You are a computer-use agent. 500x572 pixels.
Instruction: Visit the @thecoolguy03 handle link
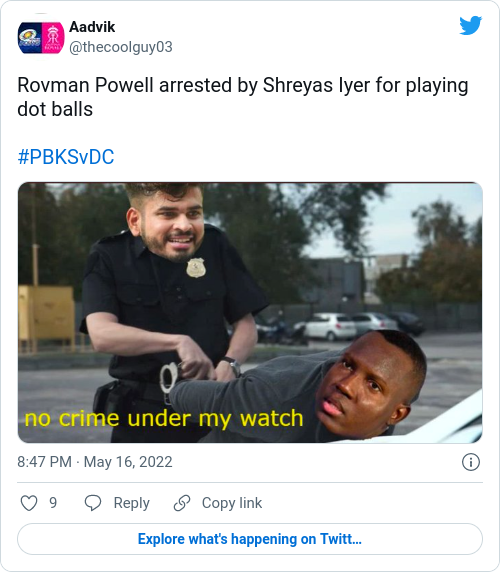121,47
